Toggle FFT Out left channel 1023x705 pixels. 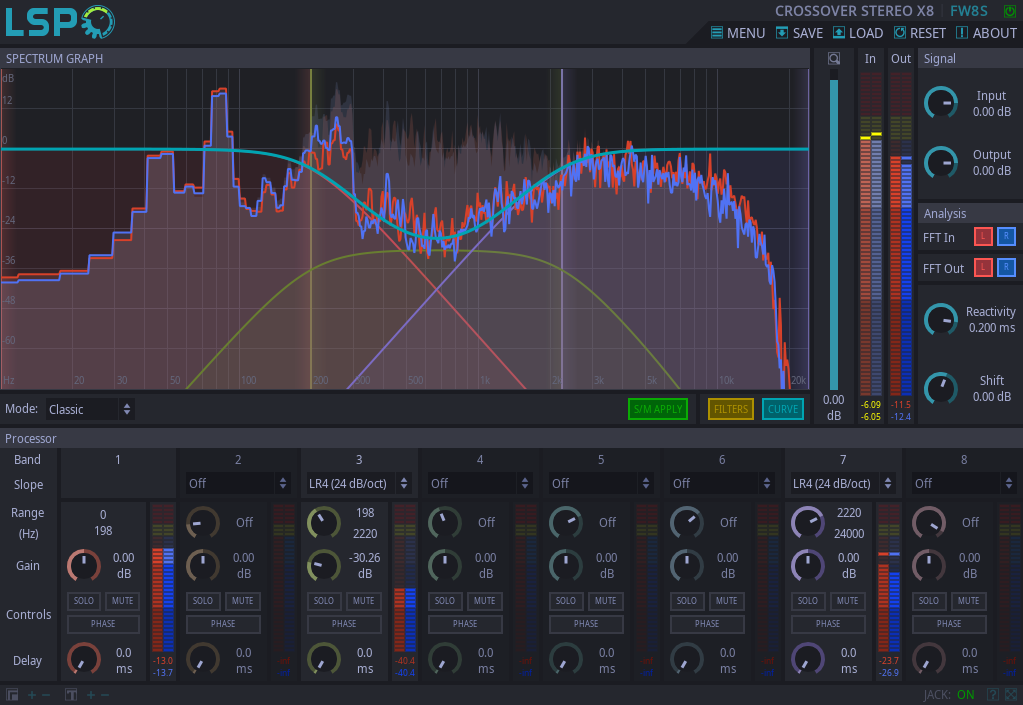point(983,267)
